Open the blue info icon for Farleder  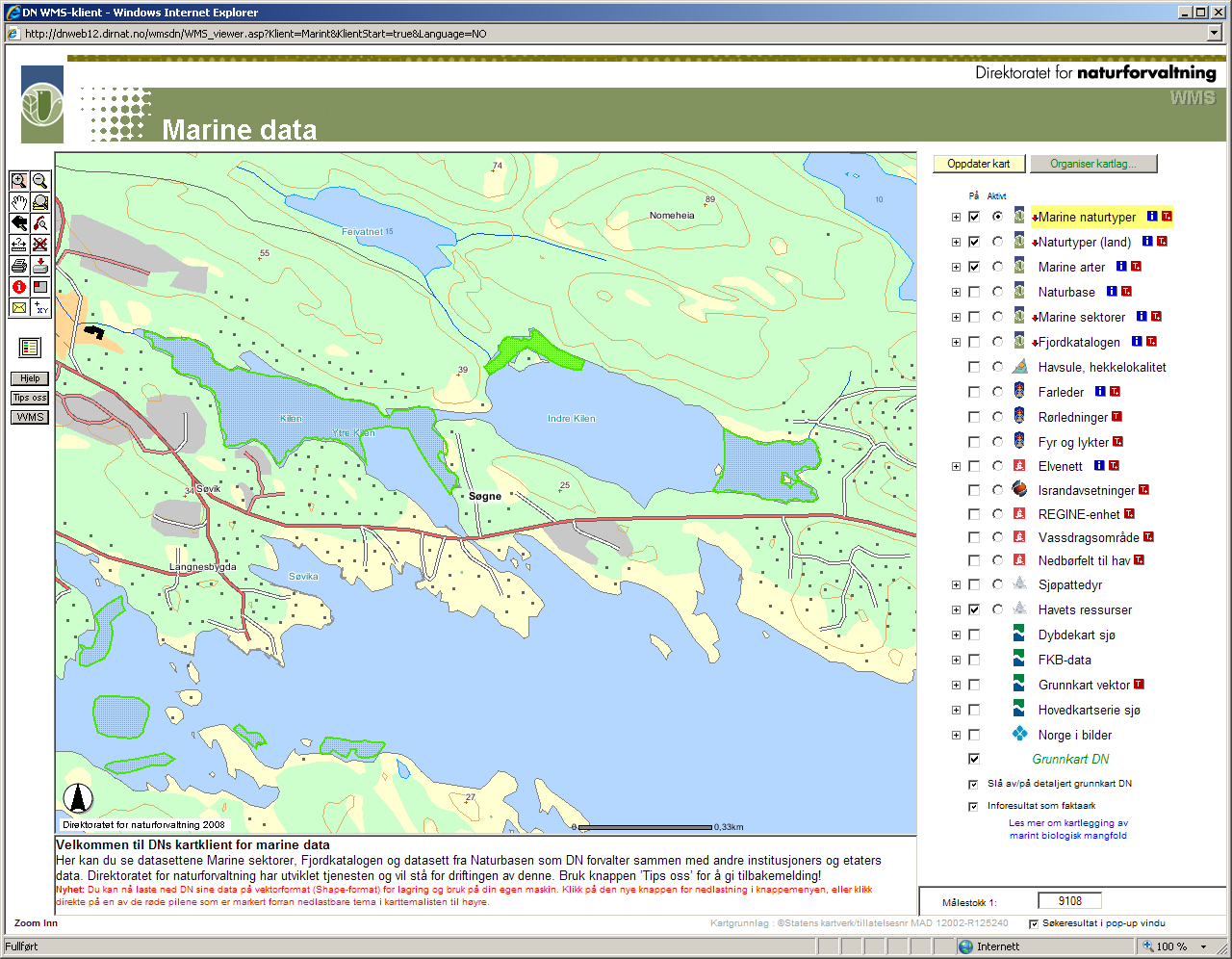pyautogui.click(x=1100, y=392)
